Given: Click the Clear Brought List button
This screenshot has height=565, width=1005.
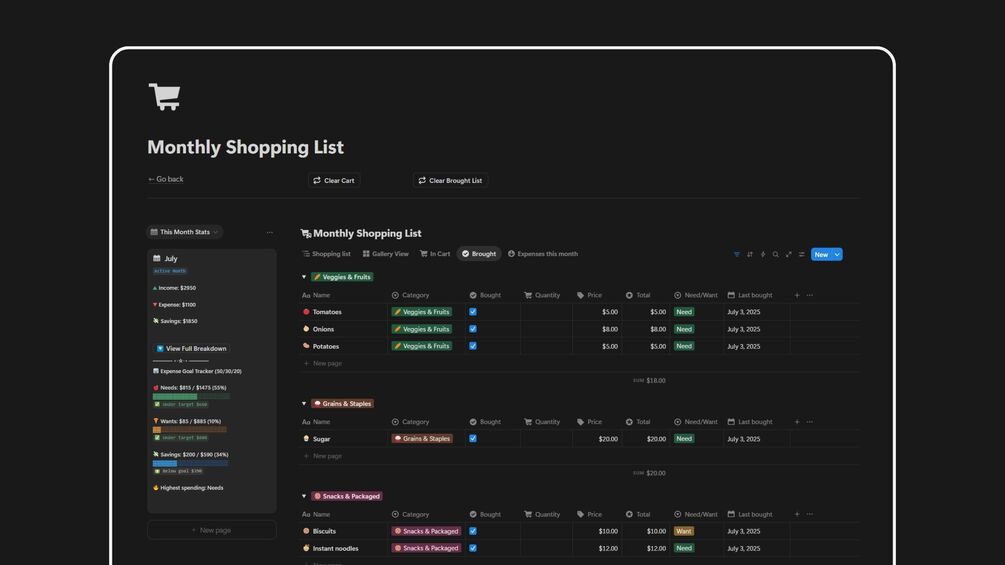Looking at the screenshot, I should [x=451, y=181].
